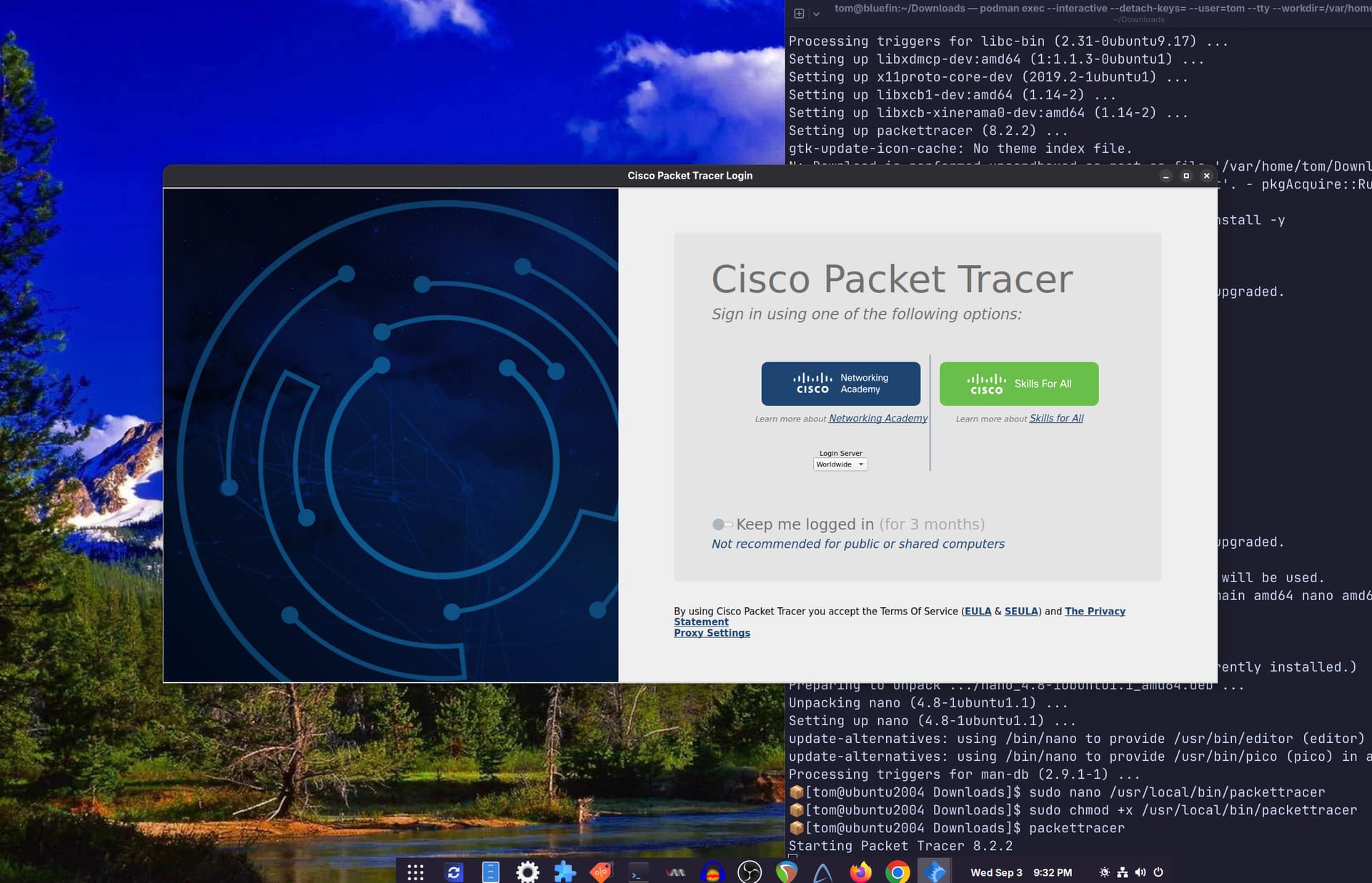Image resolution: width=1372 pixels, height=883 pixels.
Task: Sign in with Networking Academy button
Action: pos(840,384)
